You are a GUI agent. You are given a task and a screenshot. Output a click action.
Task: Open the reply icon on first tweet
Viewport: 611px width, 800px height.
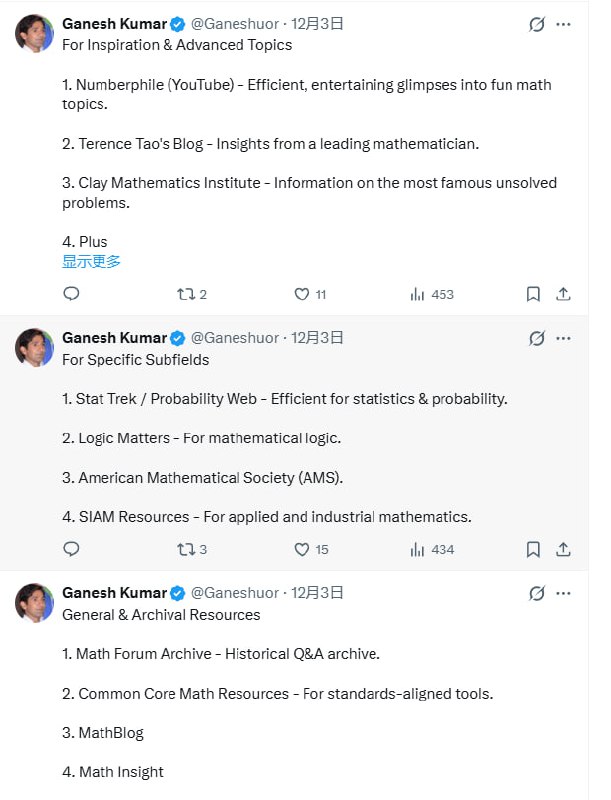(x=71, y=294)
